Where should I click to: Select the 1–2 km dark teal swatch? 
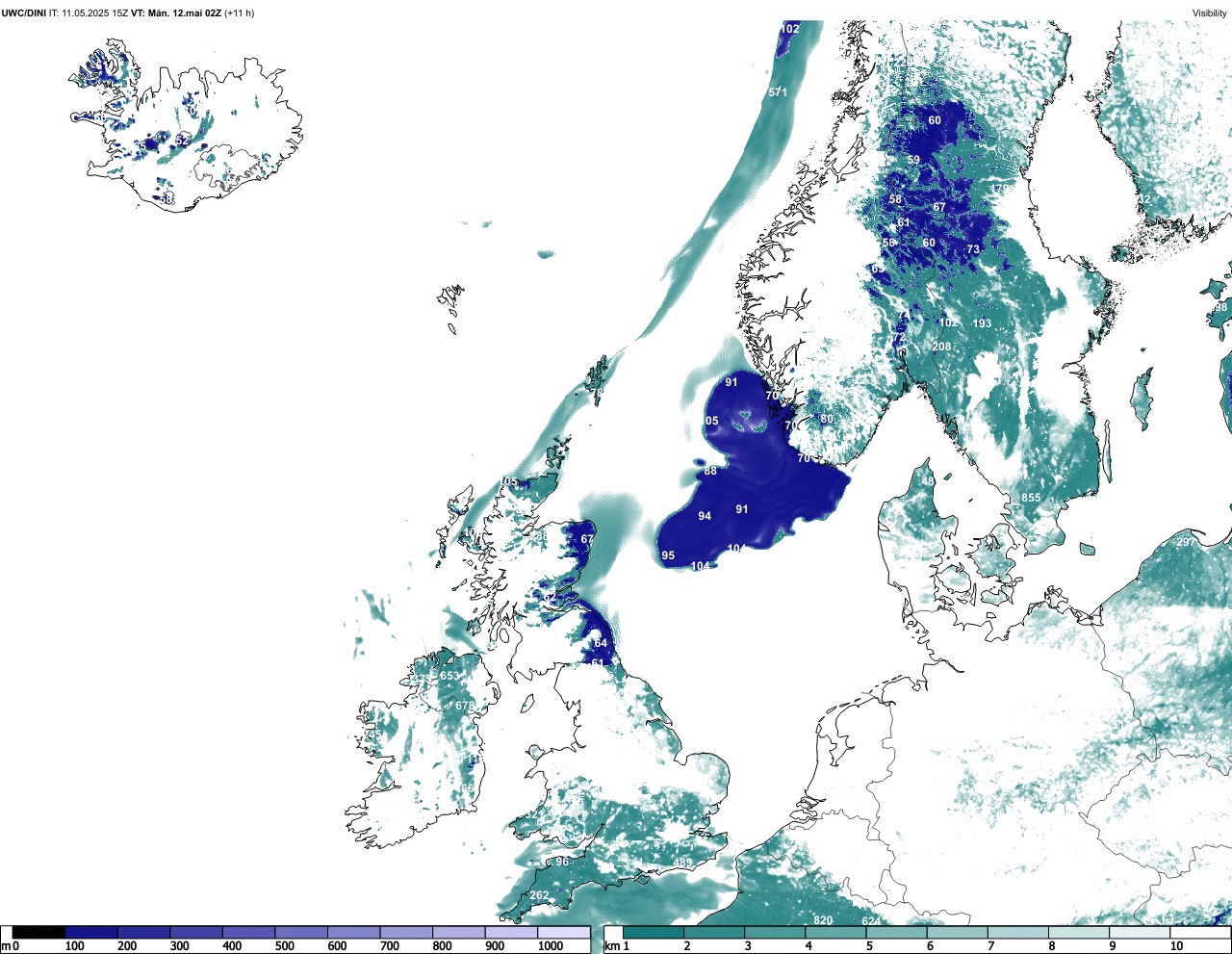[x=654, y=933]
